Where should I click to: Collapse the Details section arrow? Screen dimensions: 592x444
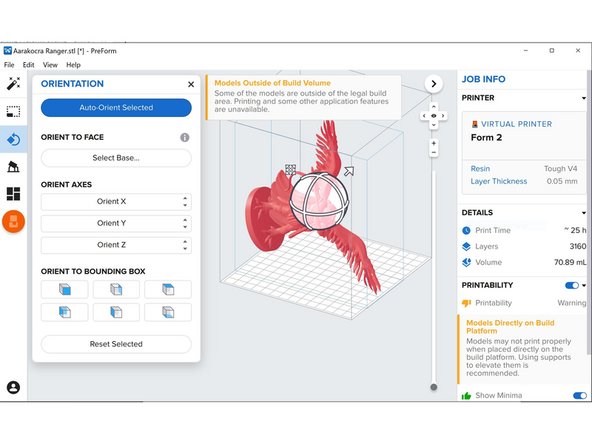[584, 213]
